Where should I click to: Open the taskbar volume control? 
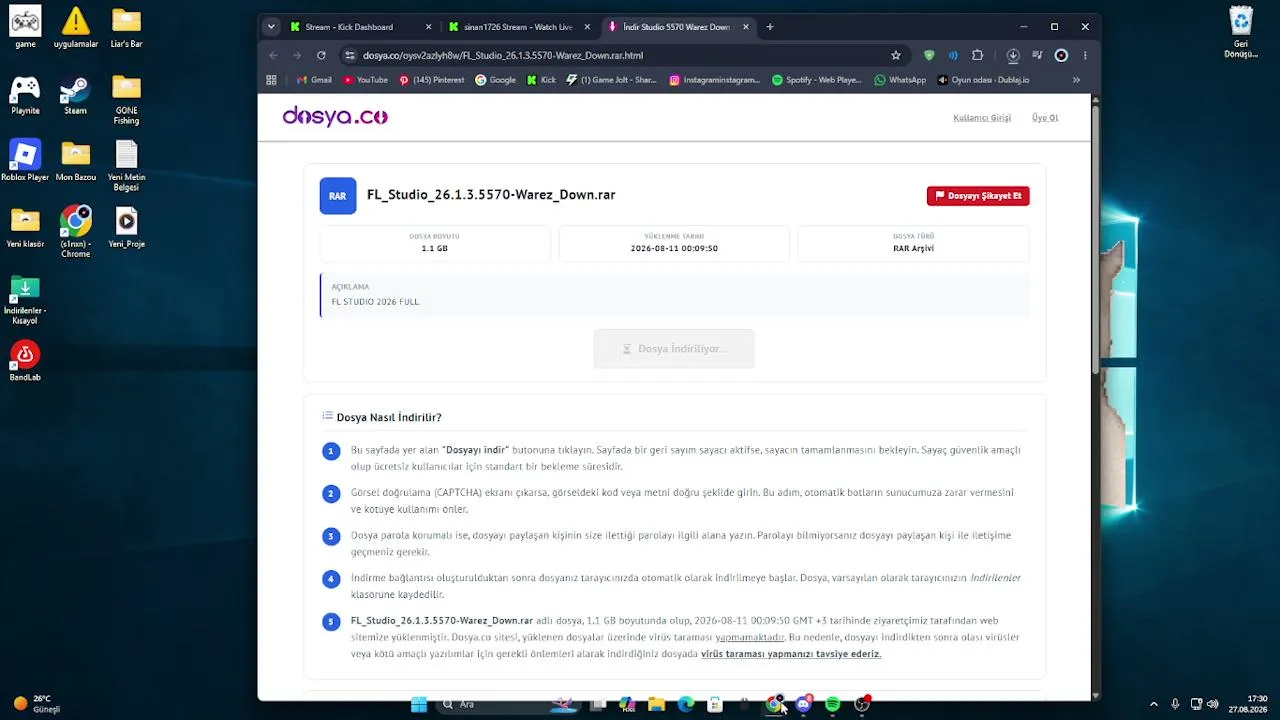(x=1213, y=704)
